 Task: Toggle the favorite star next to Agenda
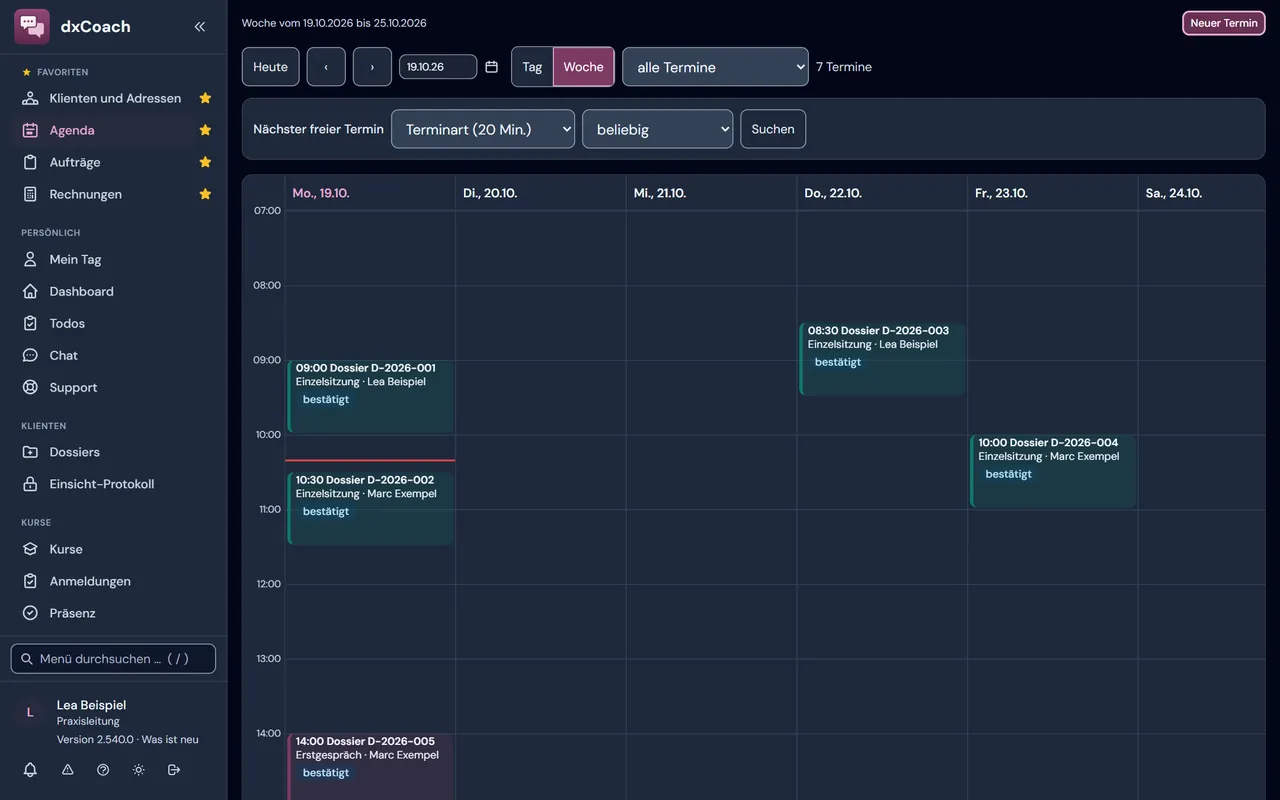tap(205, 130)
